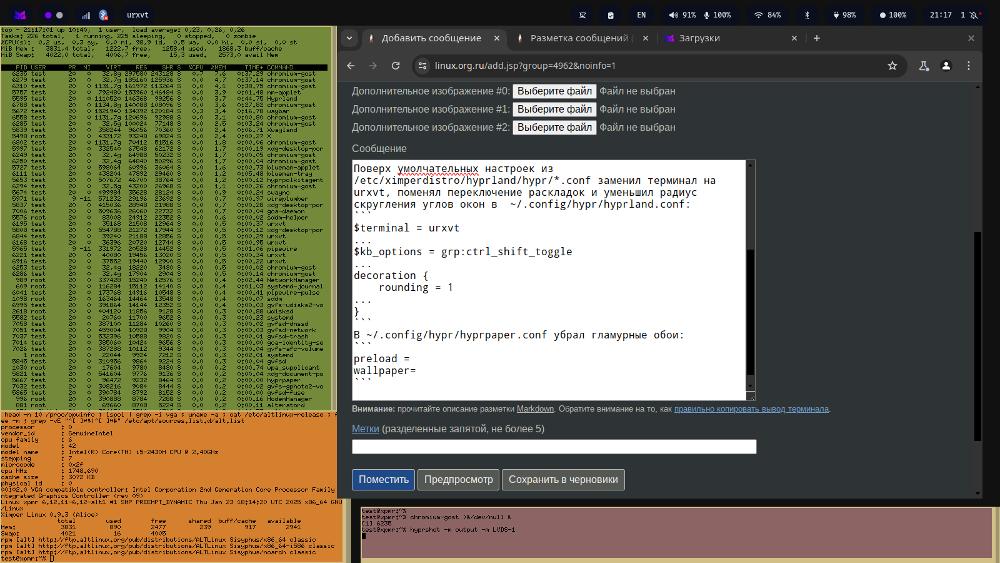
Task: Close the Разметка сообщений tab
Action: (x=645, y=38)
